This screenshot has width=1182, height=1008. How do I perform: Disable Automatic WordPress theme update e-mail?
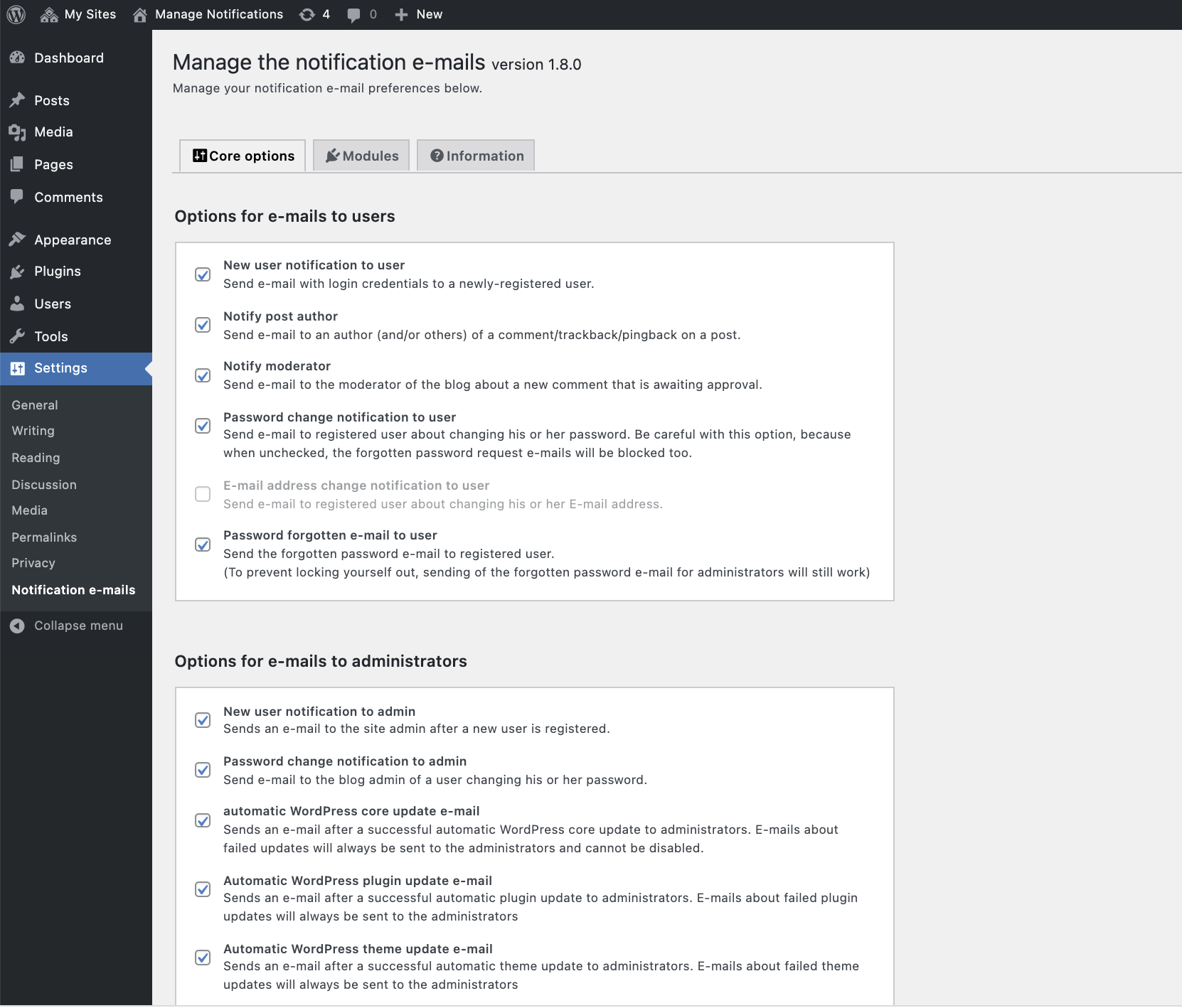203,958
